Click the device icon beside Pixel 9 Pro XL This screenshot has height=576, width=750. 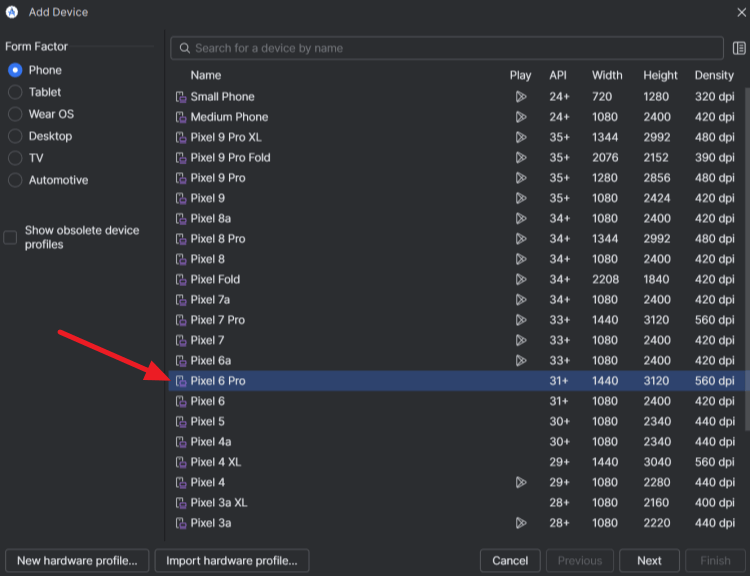[181, 138]
